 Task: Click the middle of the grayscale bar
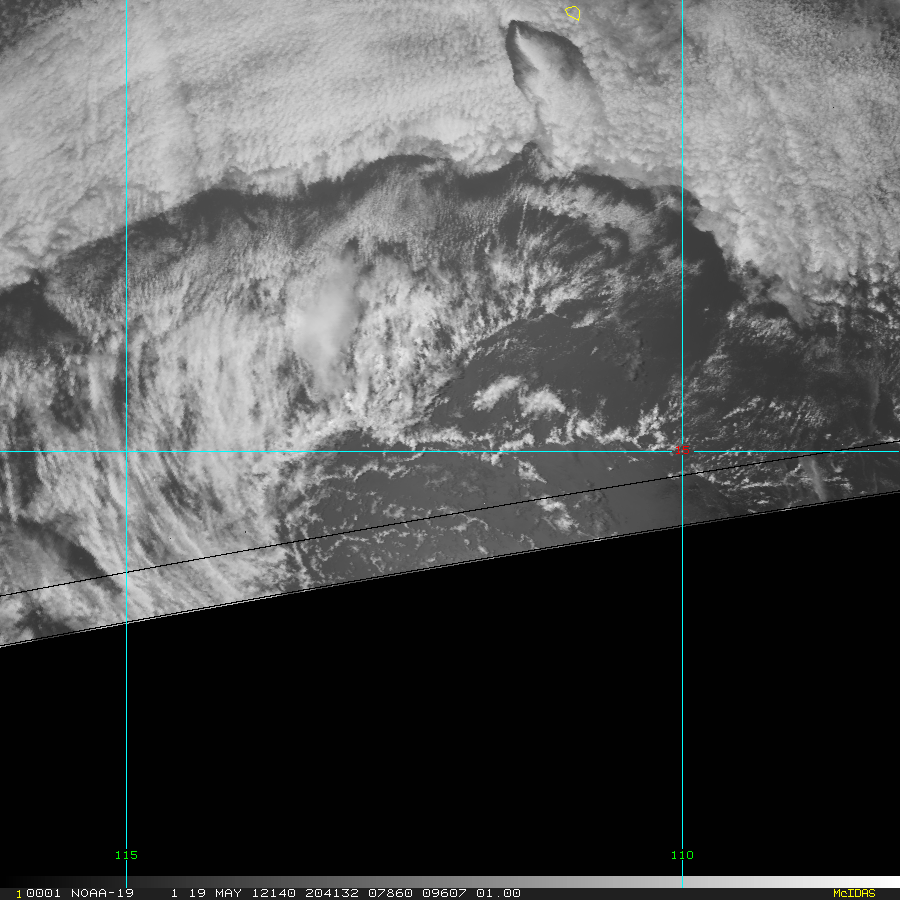point(450,882)
